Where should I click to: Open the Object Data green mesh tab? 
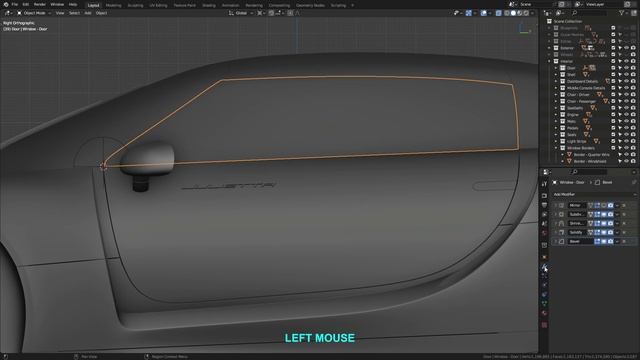(544, 304)
